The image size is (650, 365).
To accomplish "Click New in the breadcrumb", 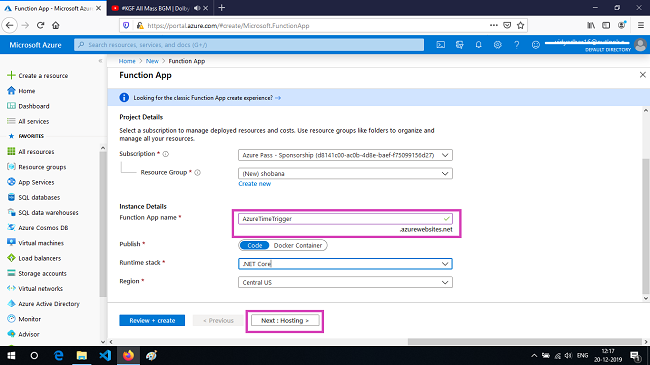I will click(x=152, y=61).
